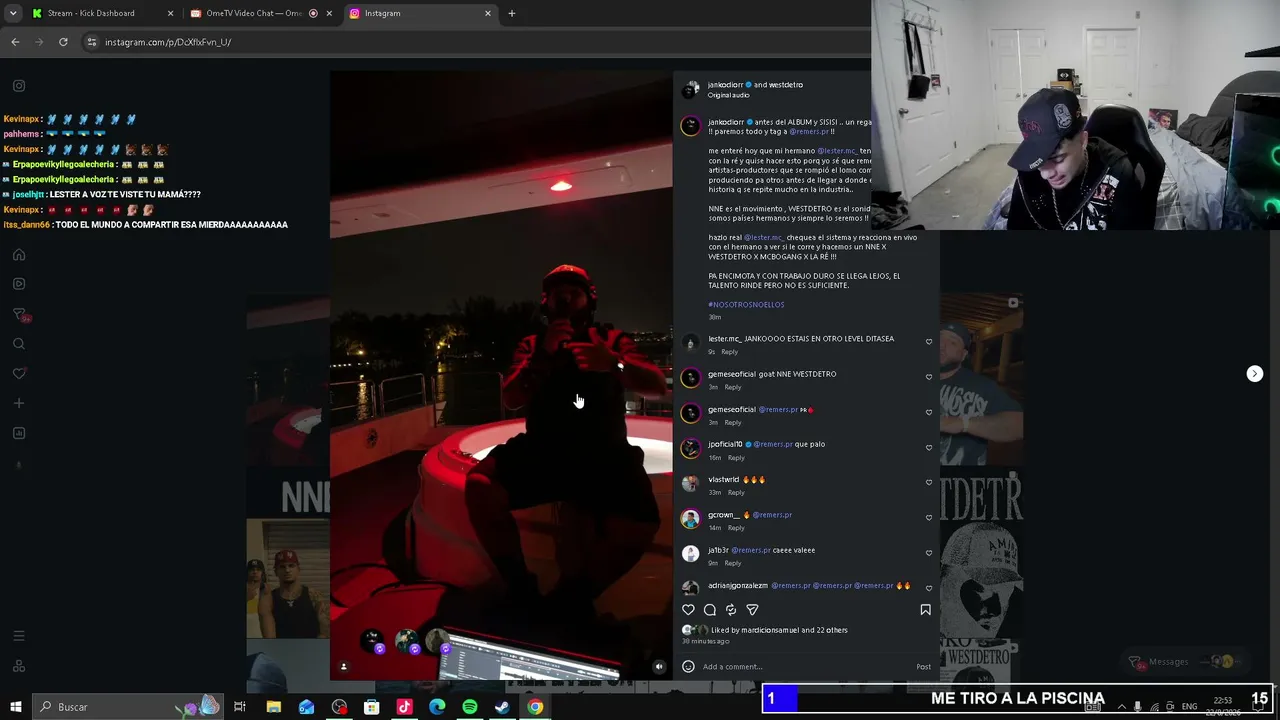Like the jpoficial10 'que palo' comment

click(929, 447)
